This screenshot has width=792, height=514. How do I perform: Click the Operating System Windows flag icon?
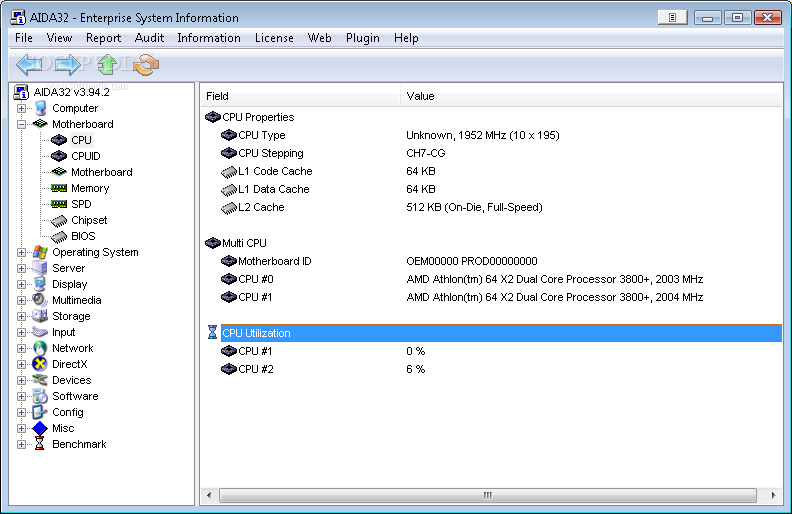(40, 252)
